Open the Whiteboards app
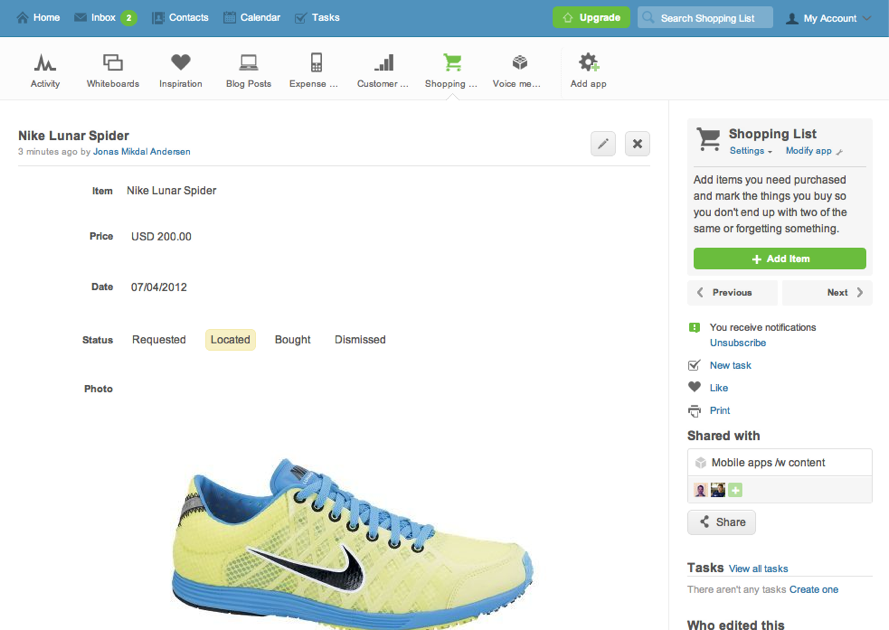 coord(113,70)
